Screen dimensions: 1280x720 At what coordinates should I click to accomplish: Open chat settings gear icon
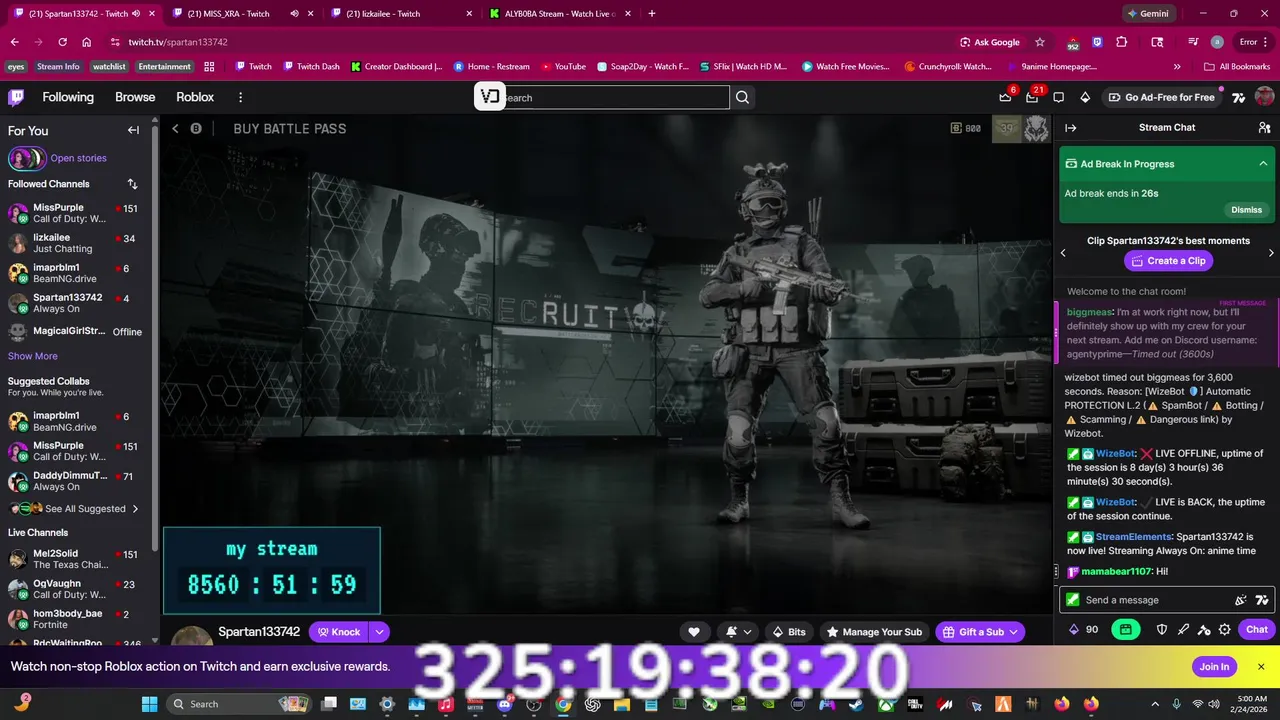tap(1224, 629)
